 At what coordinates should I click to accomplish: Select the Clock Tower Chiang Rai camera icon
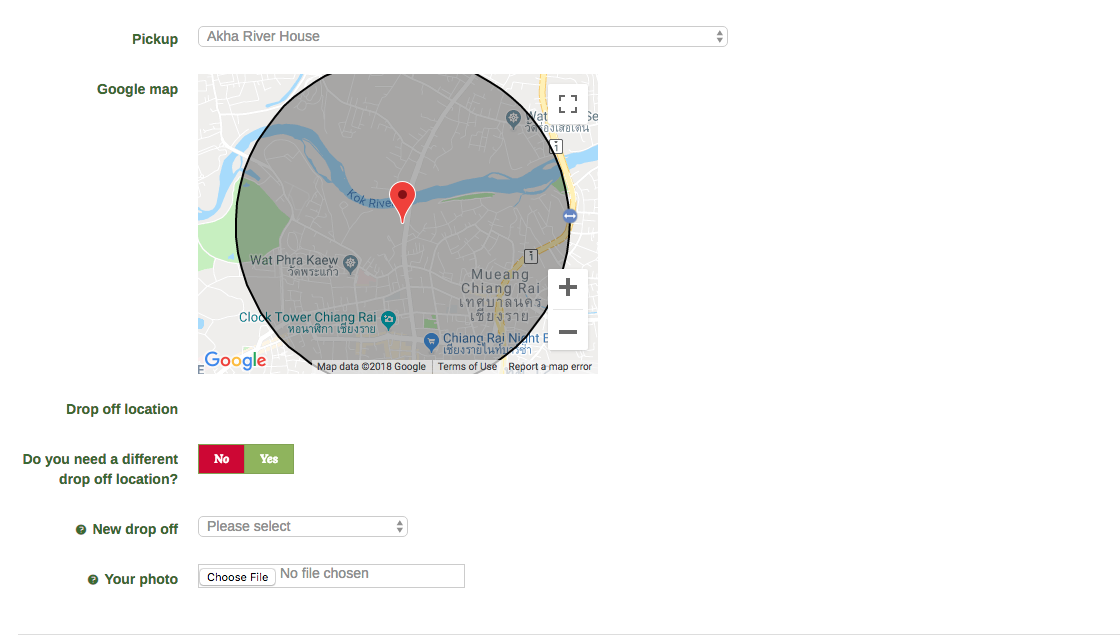pyautogui.click(x=389, y=319)
